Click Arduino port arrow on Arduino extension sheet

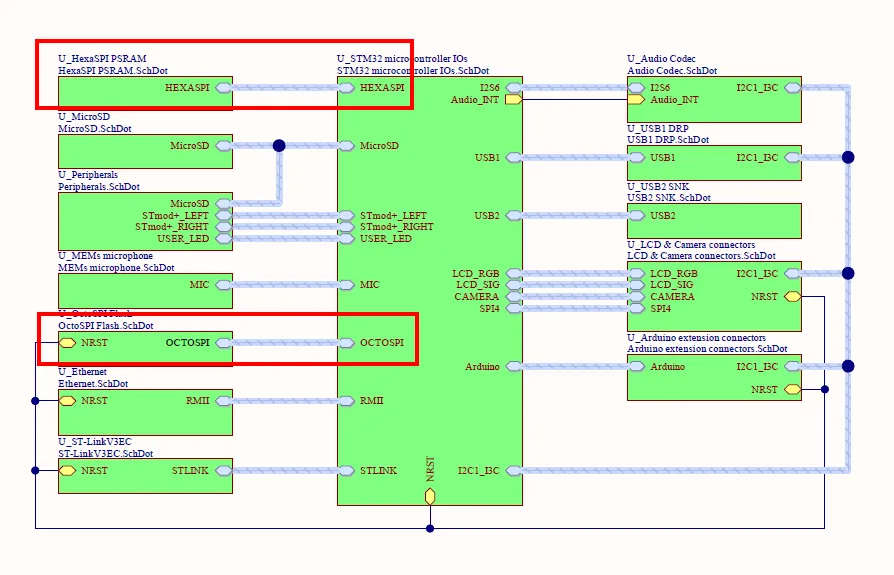(x=636, y=366)
